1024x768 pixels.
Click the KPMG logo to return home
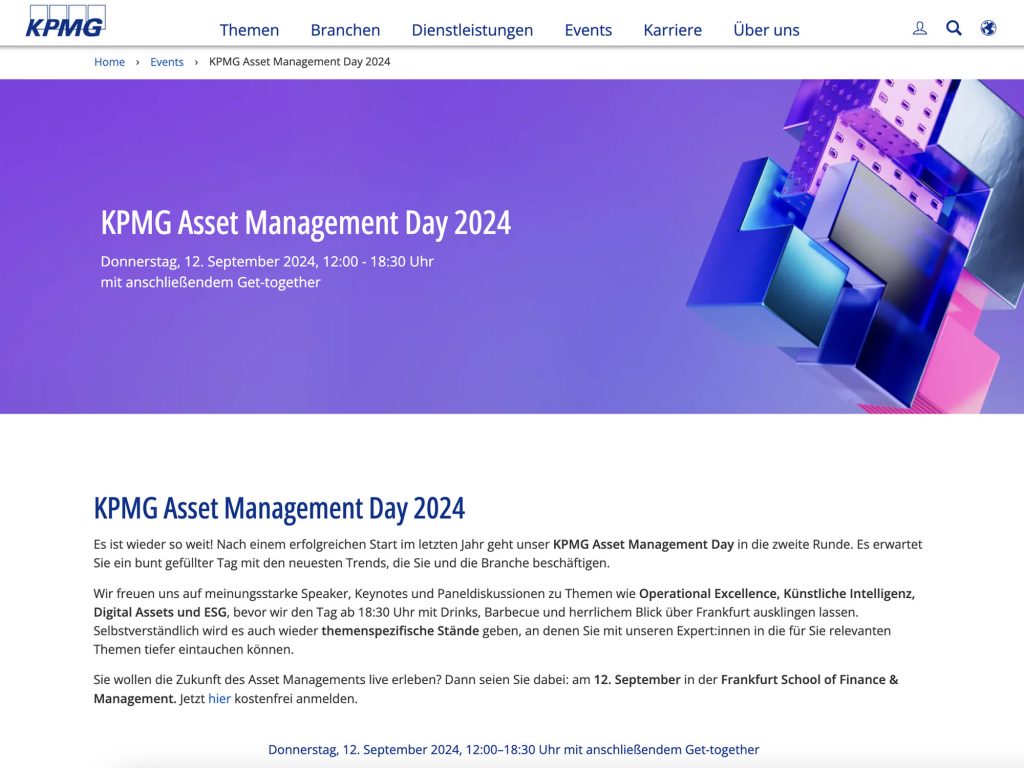pos(64,20)
